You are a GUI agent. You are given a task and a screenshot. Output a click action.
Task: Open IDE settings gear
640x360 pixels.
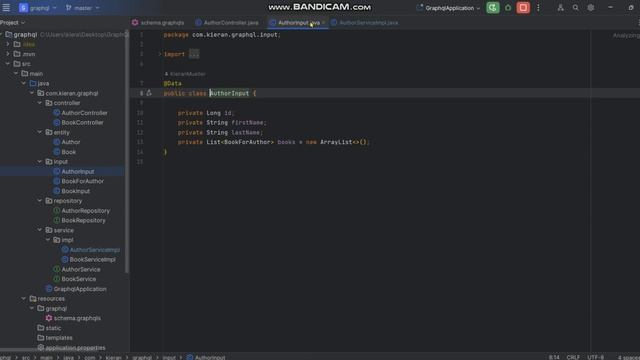[x=591, y=8]
